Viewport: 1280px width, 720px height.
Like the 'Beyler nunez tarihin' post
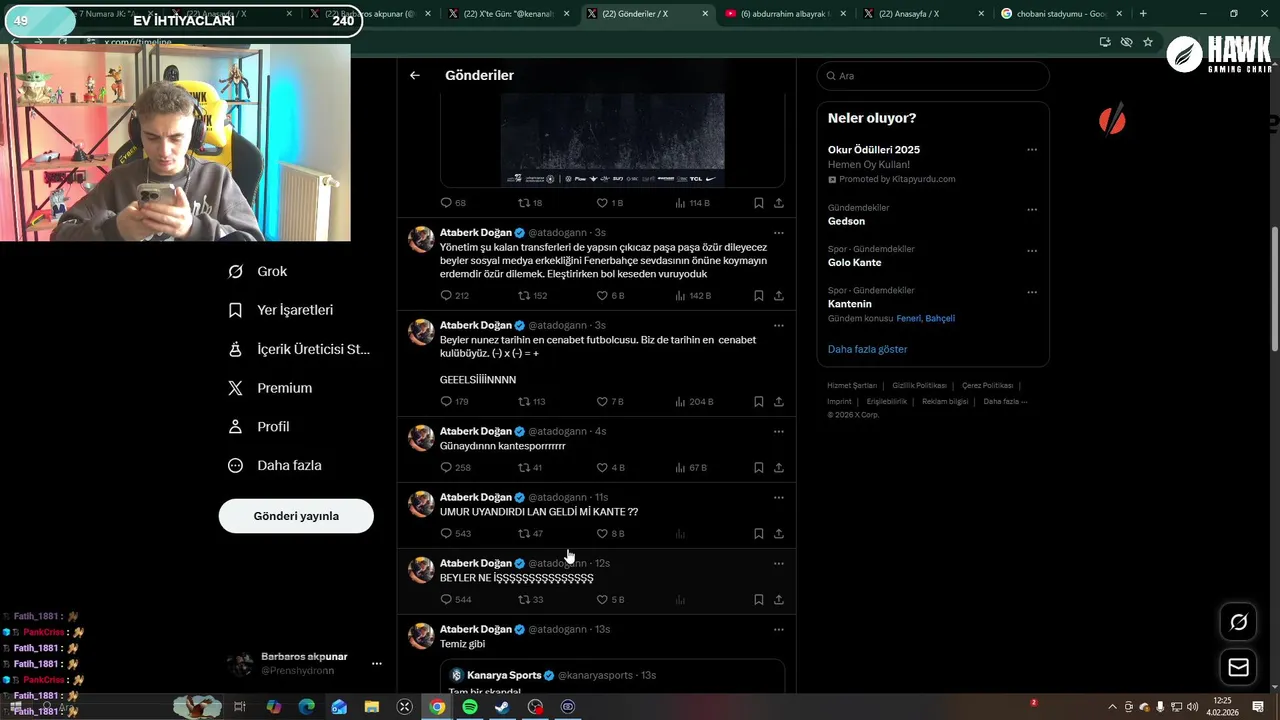[x=602, y=401]
